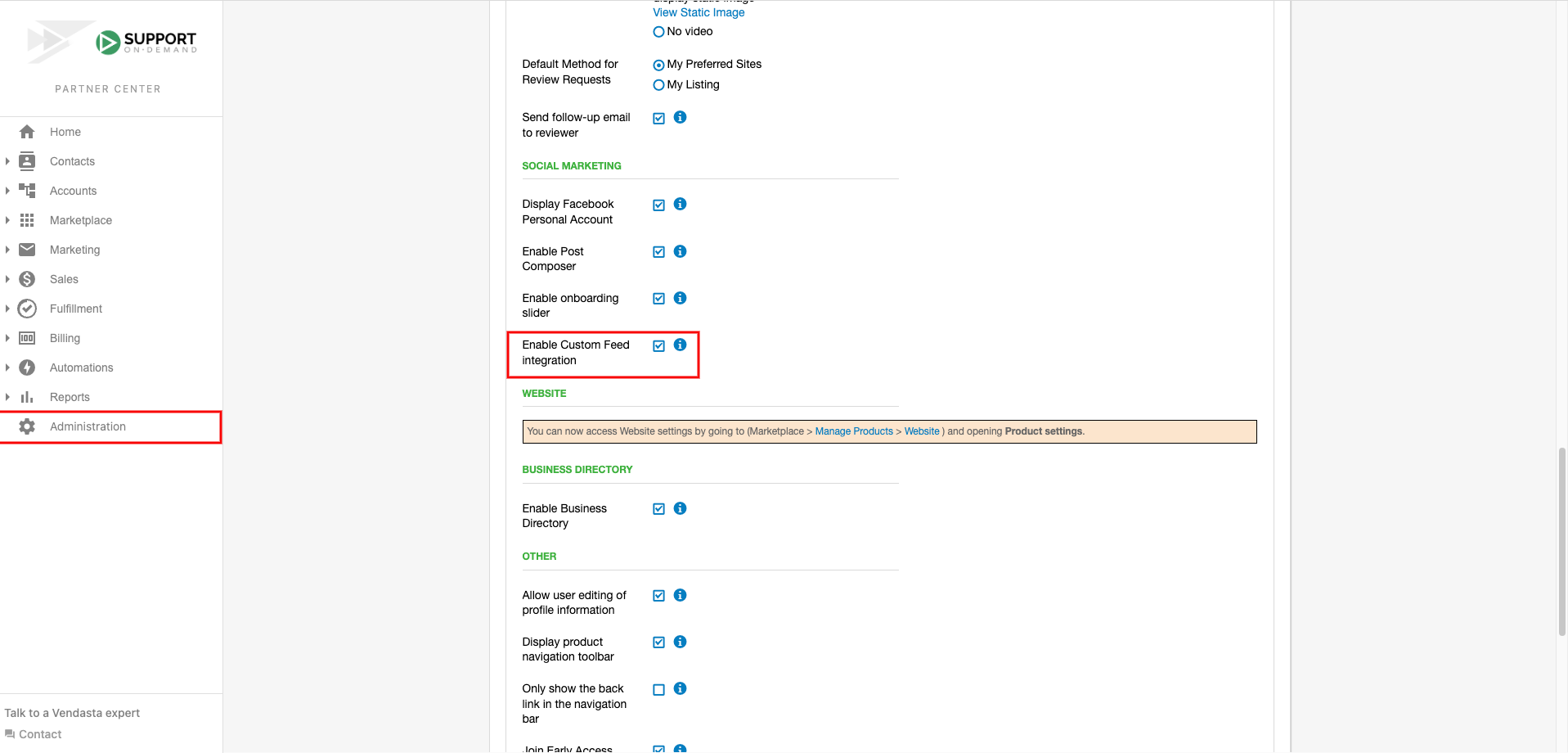Toggle Display product navigation toolbar checkbox
1568x753 pixels.
coord(658,643)
